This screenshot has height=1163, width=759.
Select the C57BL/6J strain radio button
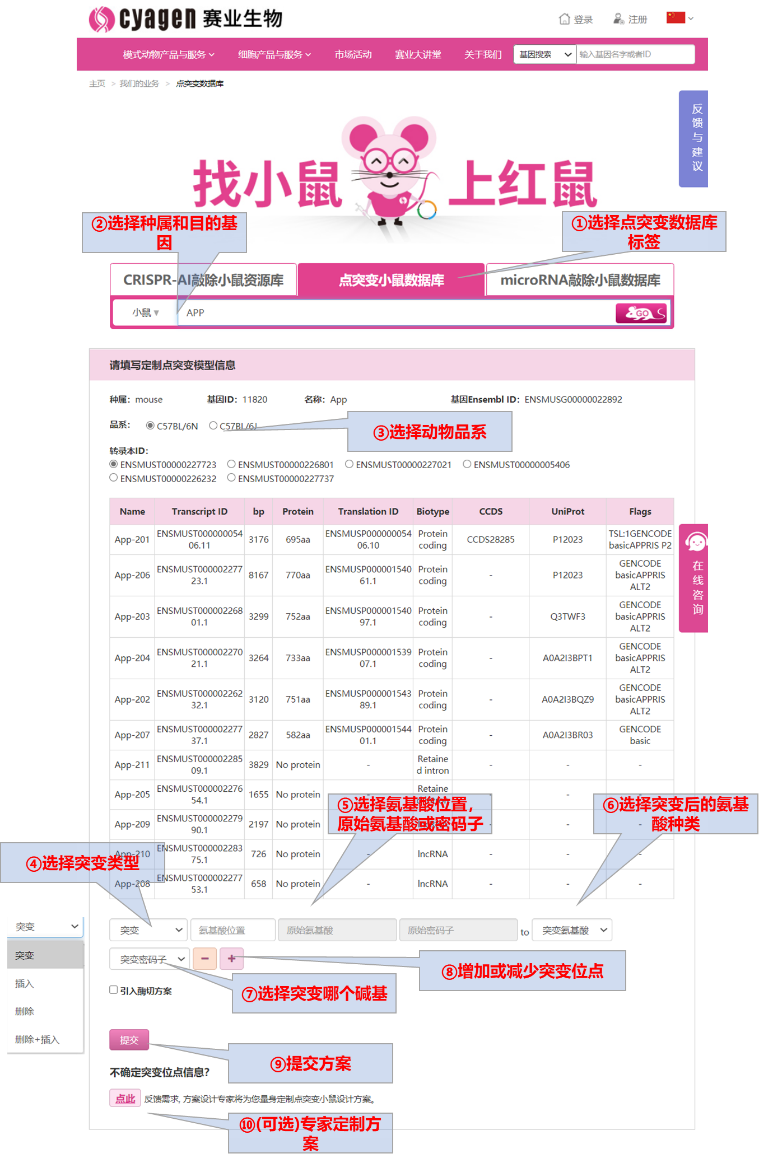coord(214,426)
